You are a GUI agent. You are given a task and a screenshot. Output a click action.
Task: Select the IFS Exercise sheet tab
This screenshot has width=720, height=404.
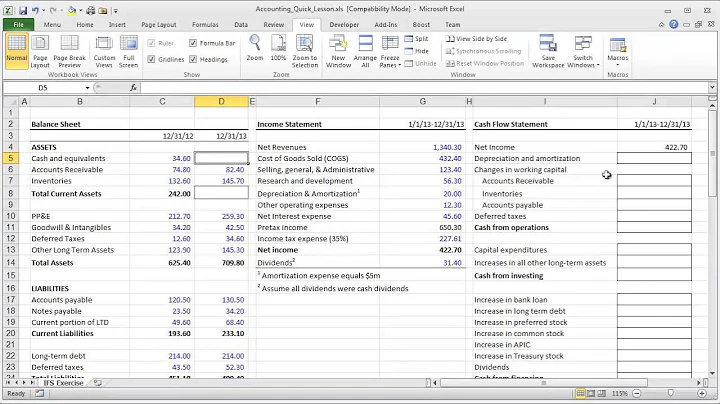click(63, 382)
